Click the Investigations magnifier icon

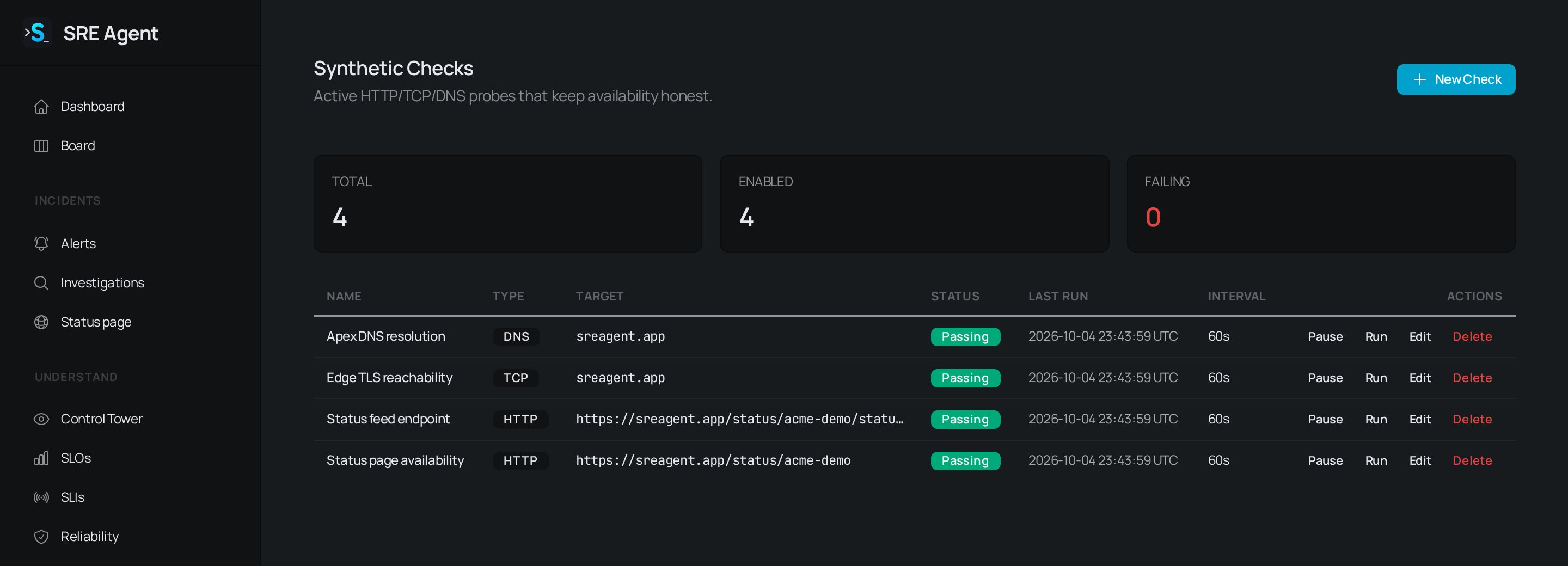[x=41, y=283]
